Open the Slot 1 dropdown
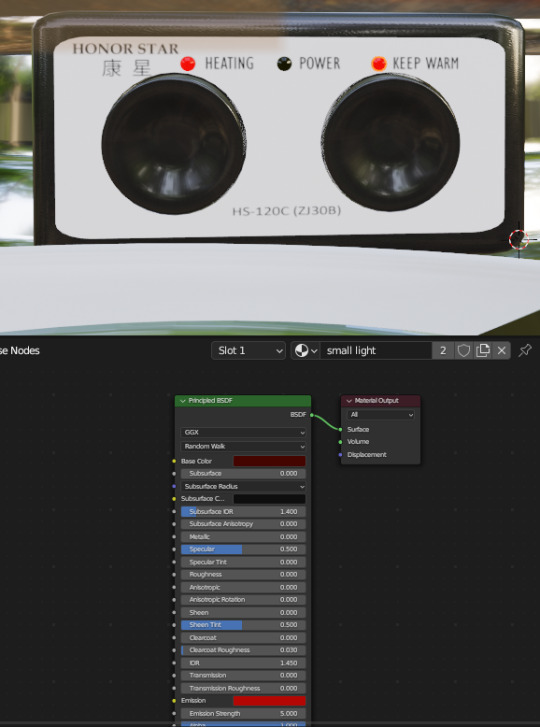 coord(248,351)
